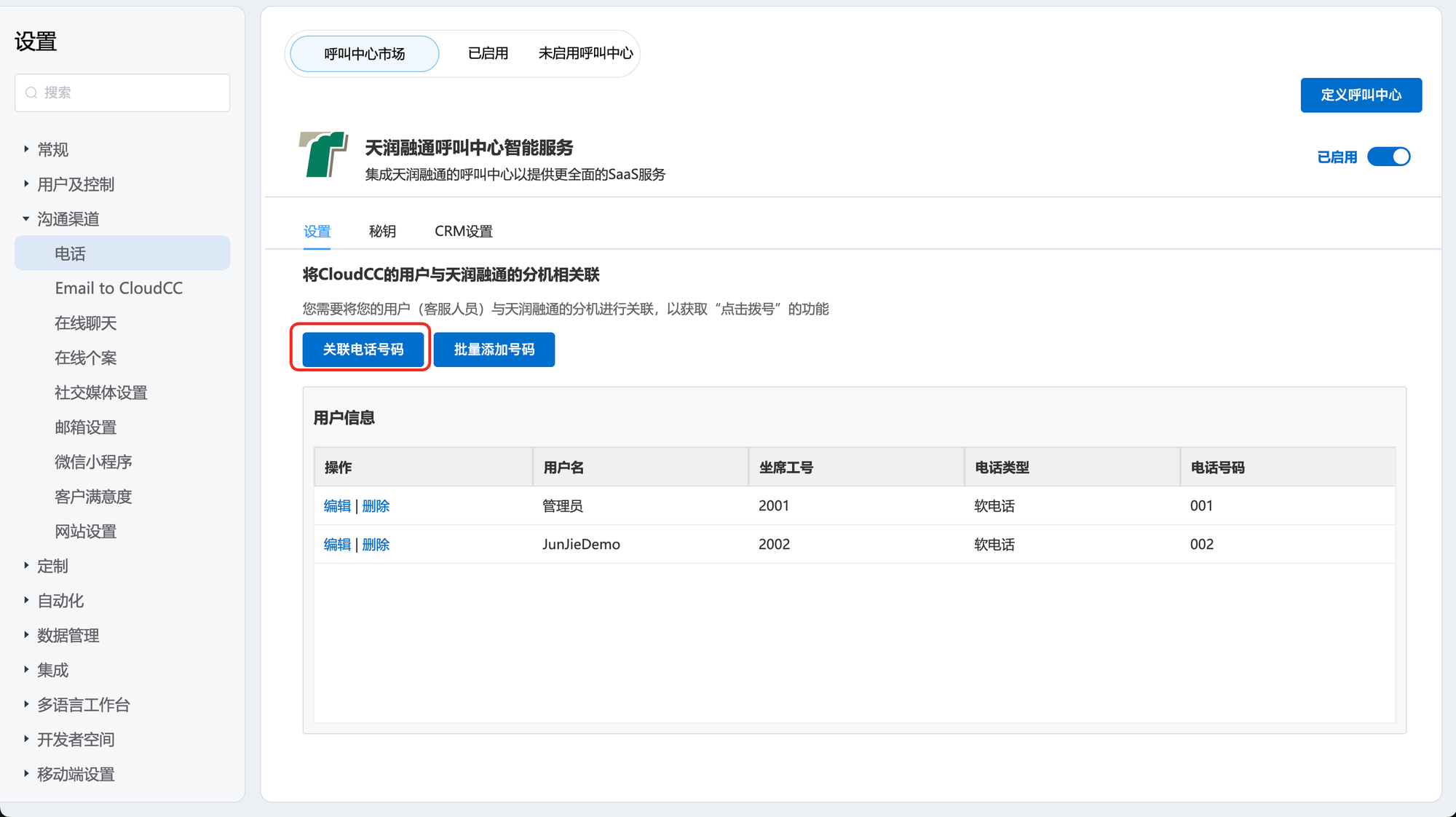The image size is (1456, 817).
Task: Click the Tianrun Rongtong logo icon
Action: (323, 154)
